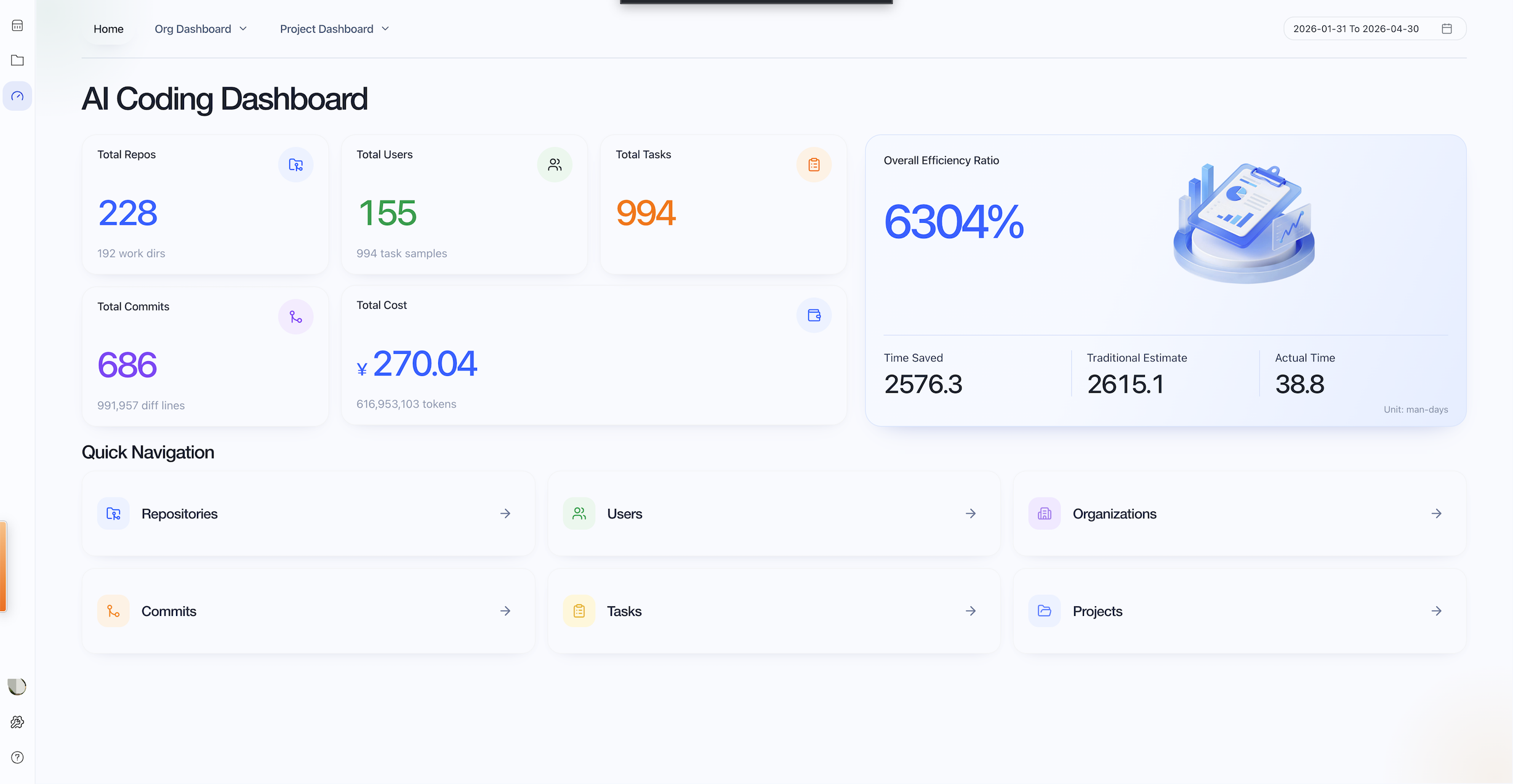
Task: Click the Total Users value 155
Action: [387, 213]
